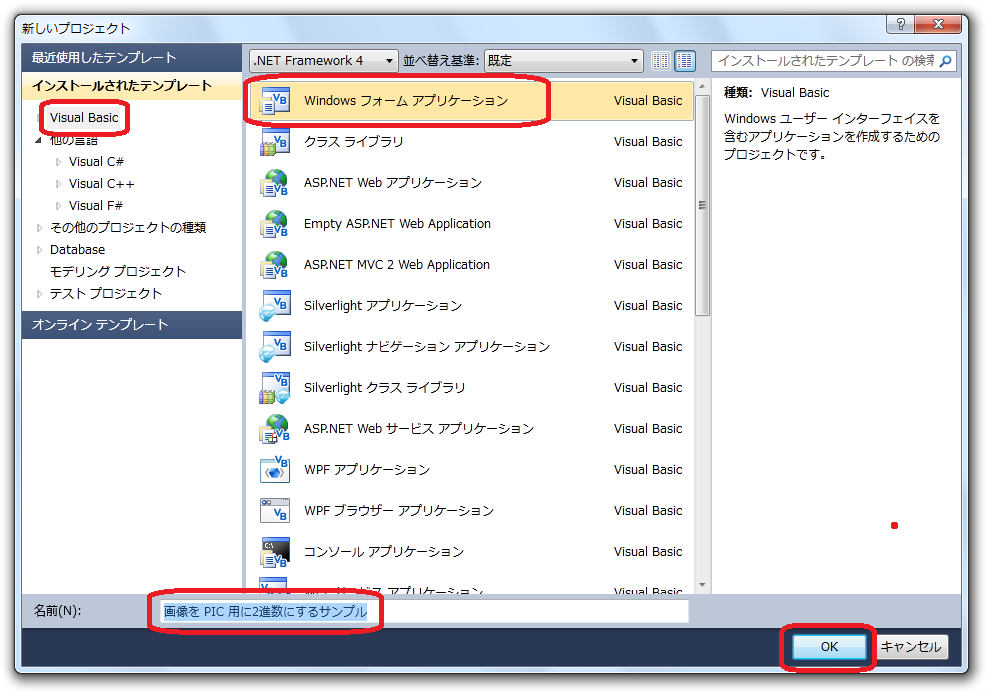
Task: Close the 新しいプロジェクト dialog
Action: pos(938,24)
